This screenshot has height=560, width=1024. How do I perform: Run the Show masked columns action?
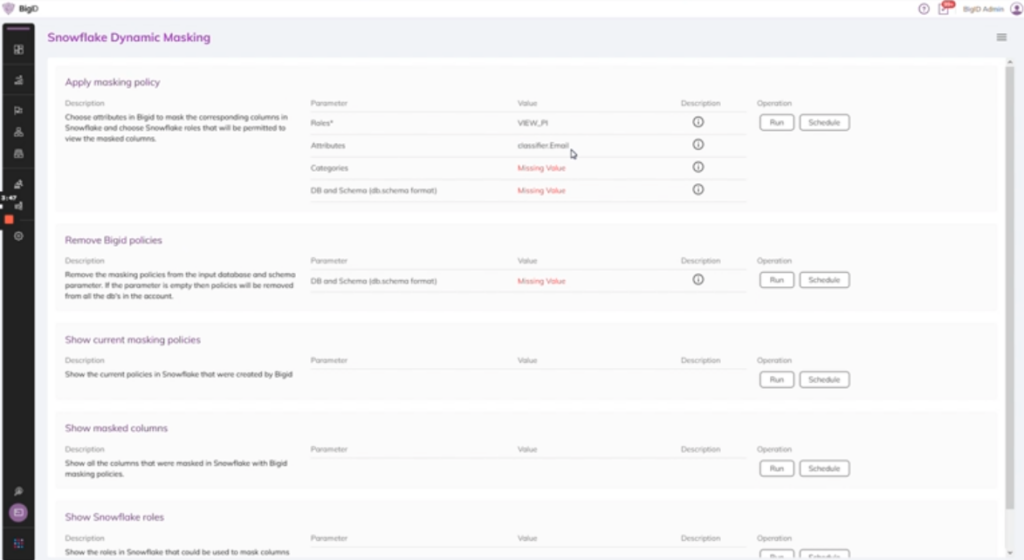[x=777, y=468]
